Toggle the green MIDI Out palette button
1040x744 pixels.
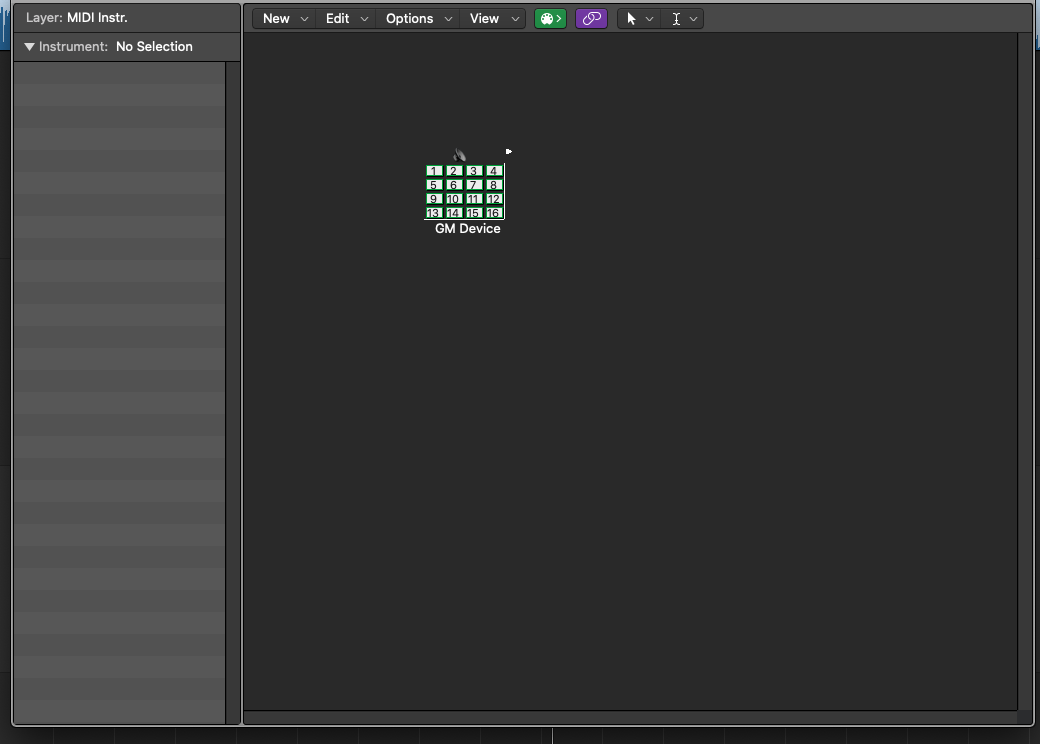click(x=550, y=19)
